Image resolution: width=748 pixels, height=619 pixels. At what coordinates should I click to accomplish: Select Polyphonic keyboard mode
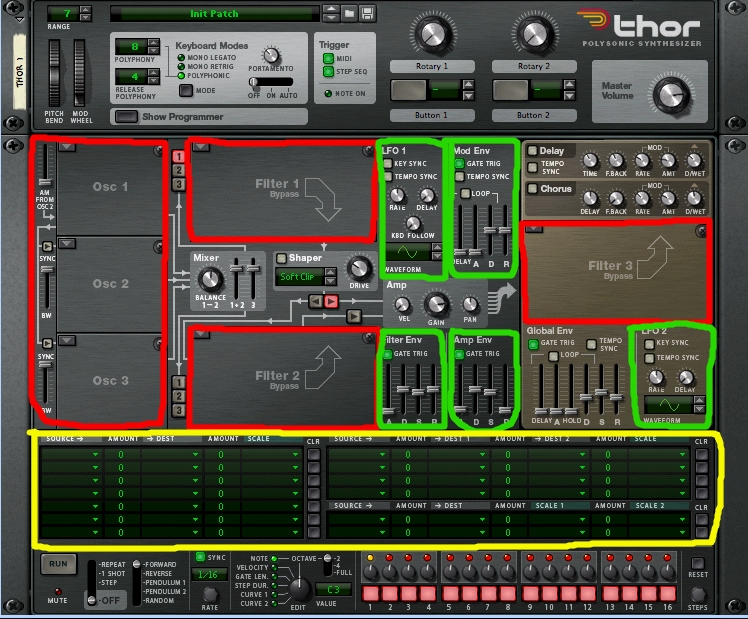[x=181, y=76]
